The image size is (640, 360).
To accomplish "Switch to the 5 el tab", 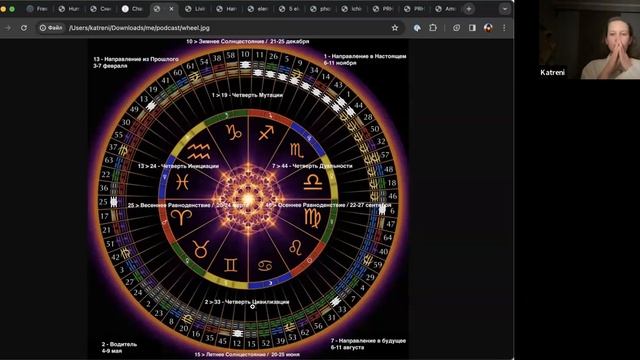I will click(289, 9).
